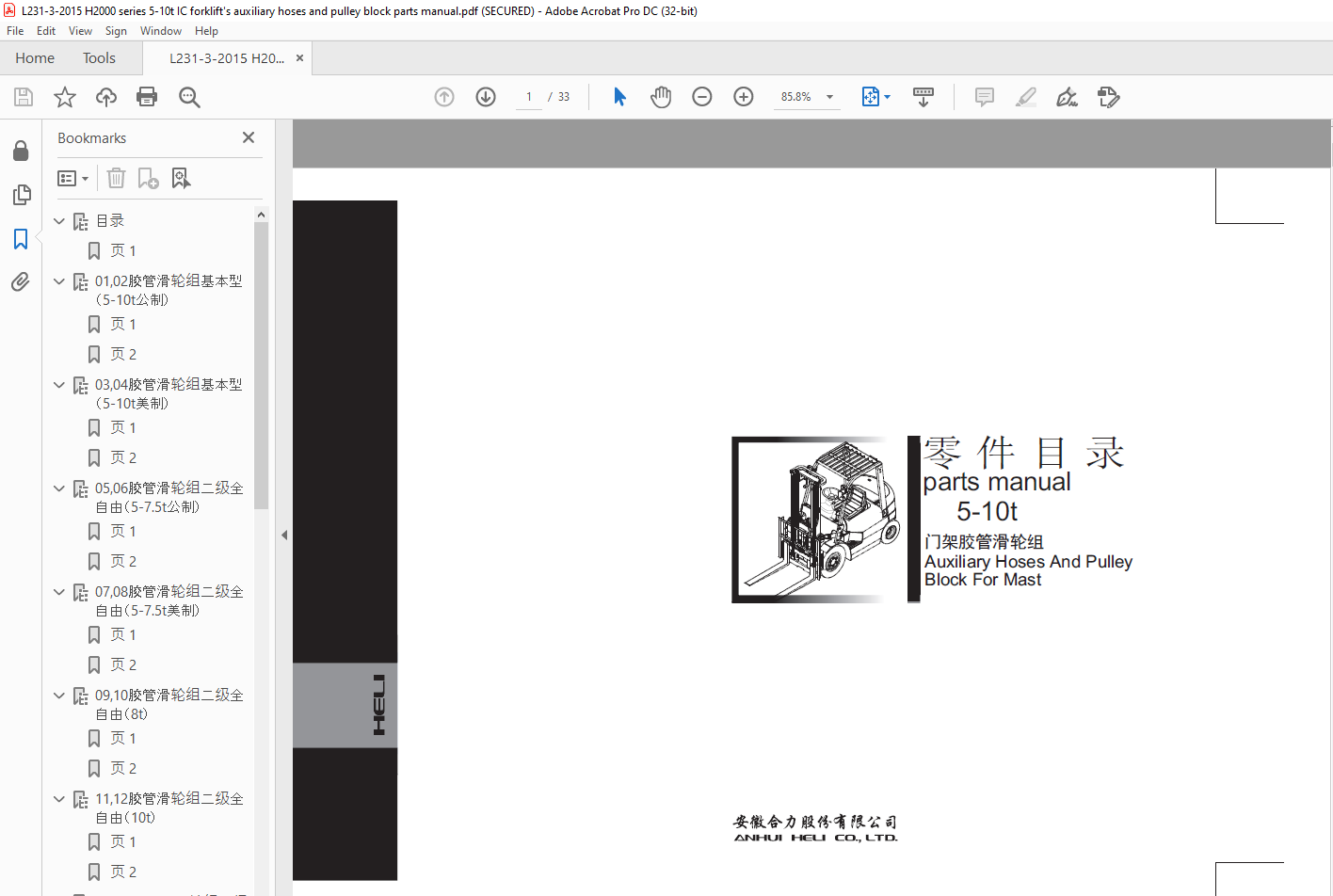Collapse the 目录 bookmark group
Image resolution: width=1333 pixels, height=896 pixels.
pos(59,221)
